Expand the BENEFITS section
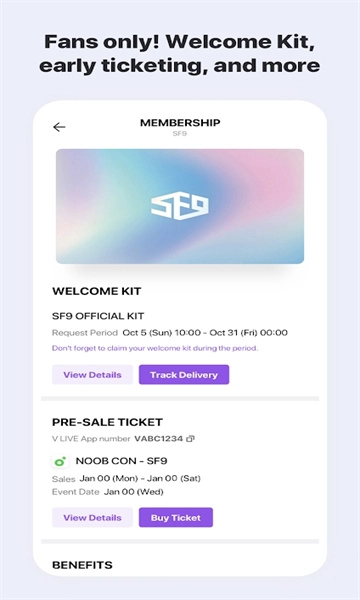Image resolution: width=360 pixels, height=600 pixels. coord(82,565)
